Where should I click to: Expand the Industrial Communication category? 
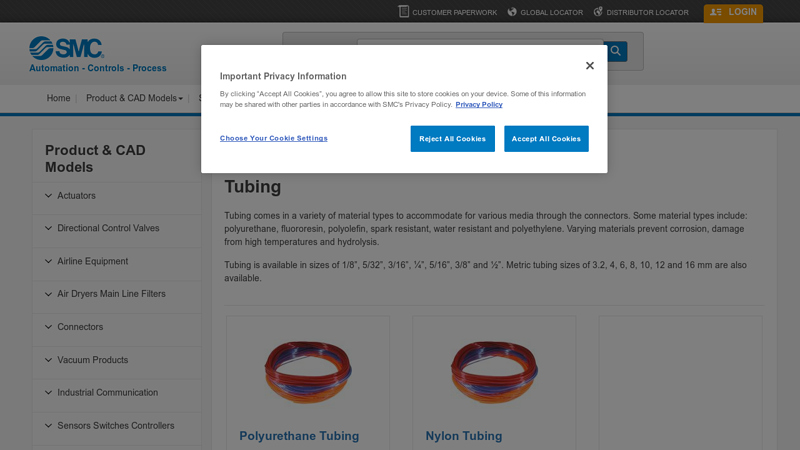107,393
